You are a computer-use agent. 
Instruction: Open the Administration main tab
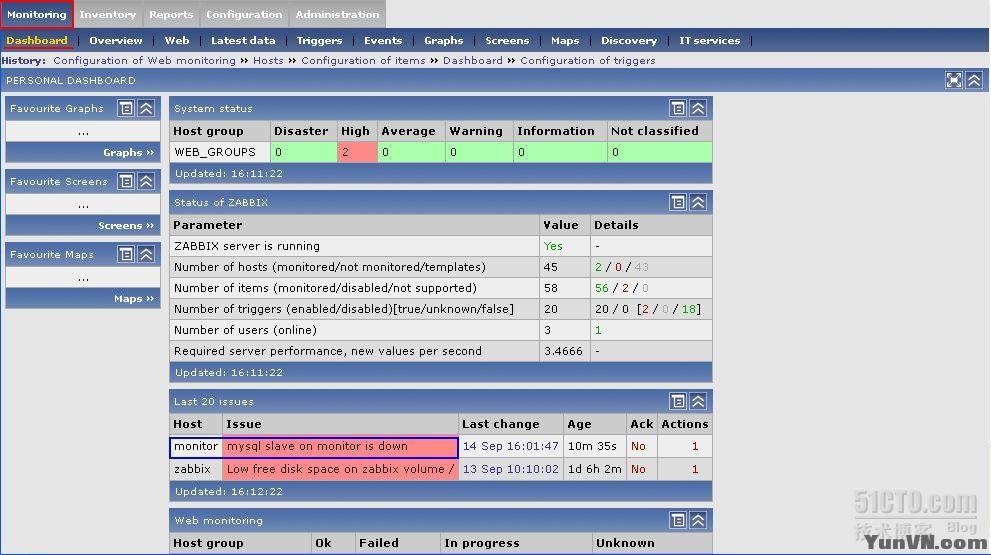337,15
